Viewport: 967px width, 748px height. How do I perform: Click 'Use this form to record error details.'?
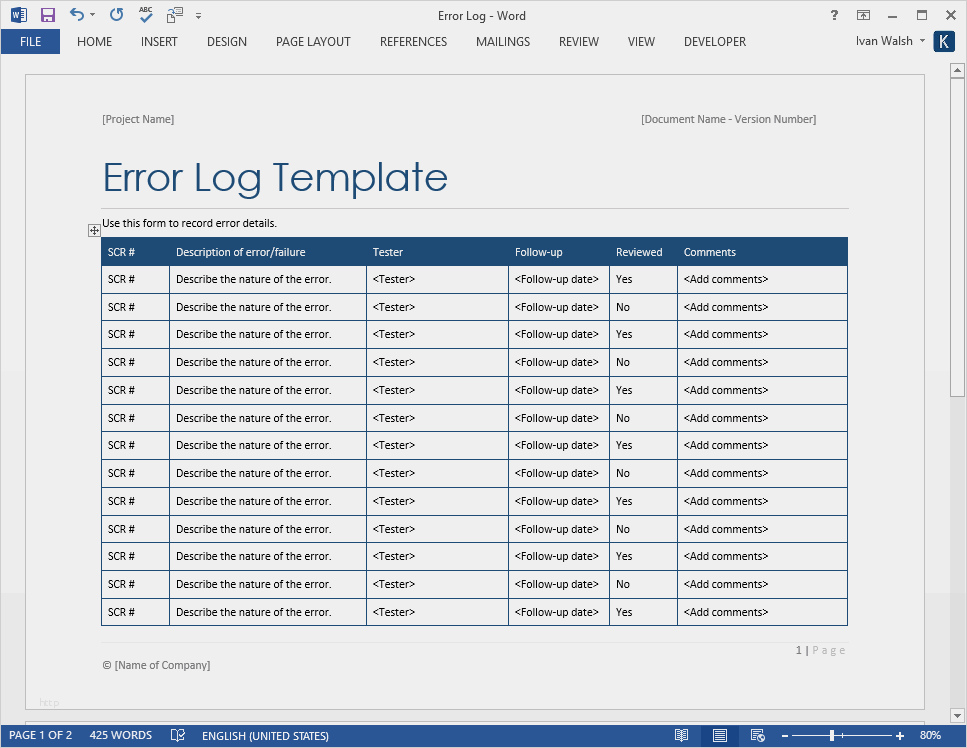(x=189, y=223)
